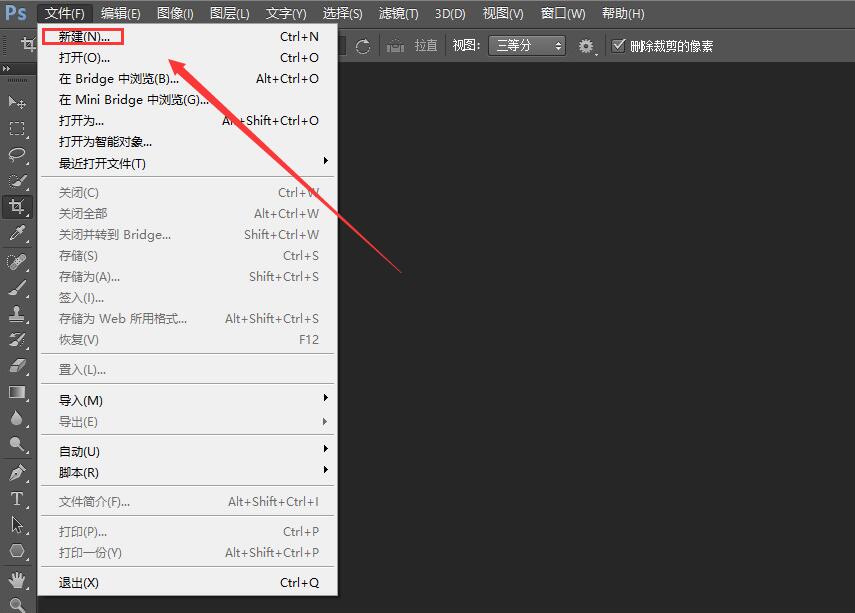The height and width of the screenshot is (613, 855).
Task: Select the Eyedropper tool
Action: pos(17,233)
